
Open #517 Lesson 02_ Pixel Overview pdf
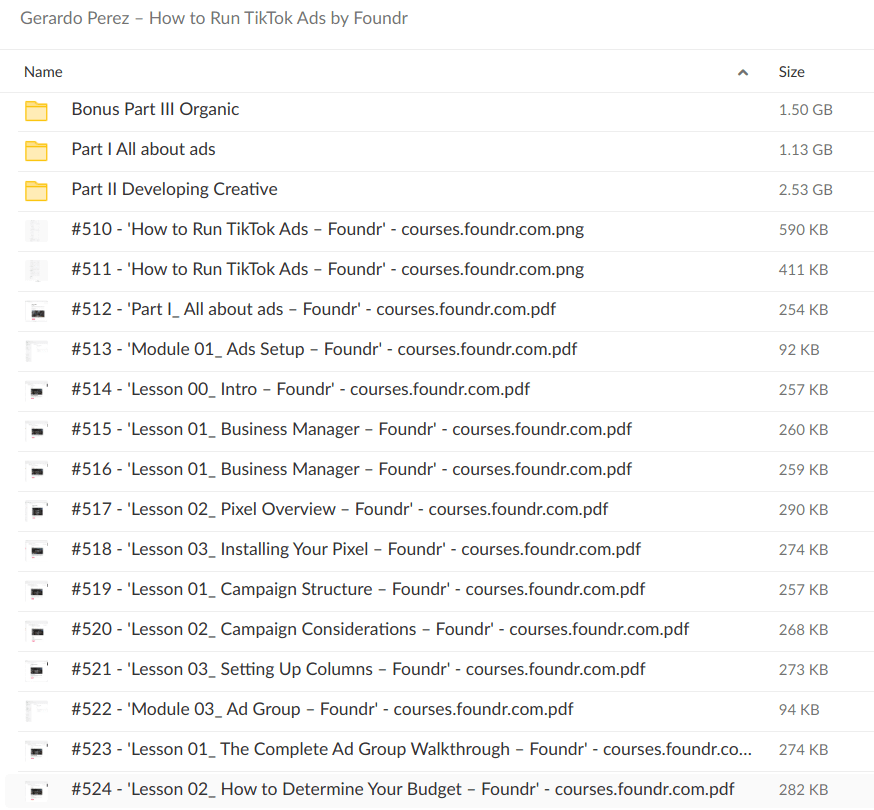coord(340,509)
